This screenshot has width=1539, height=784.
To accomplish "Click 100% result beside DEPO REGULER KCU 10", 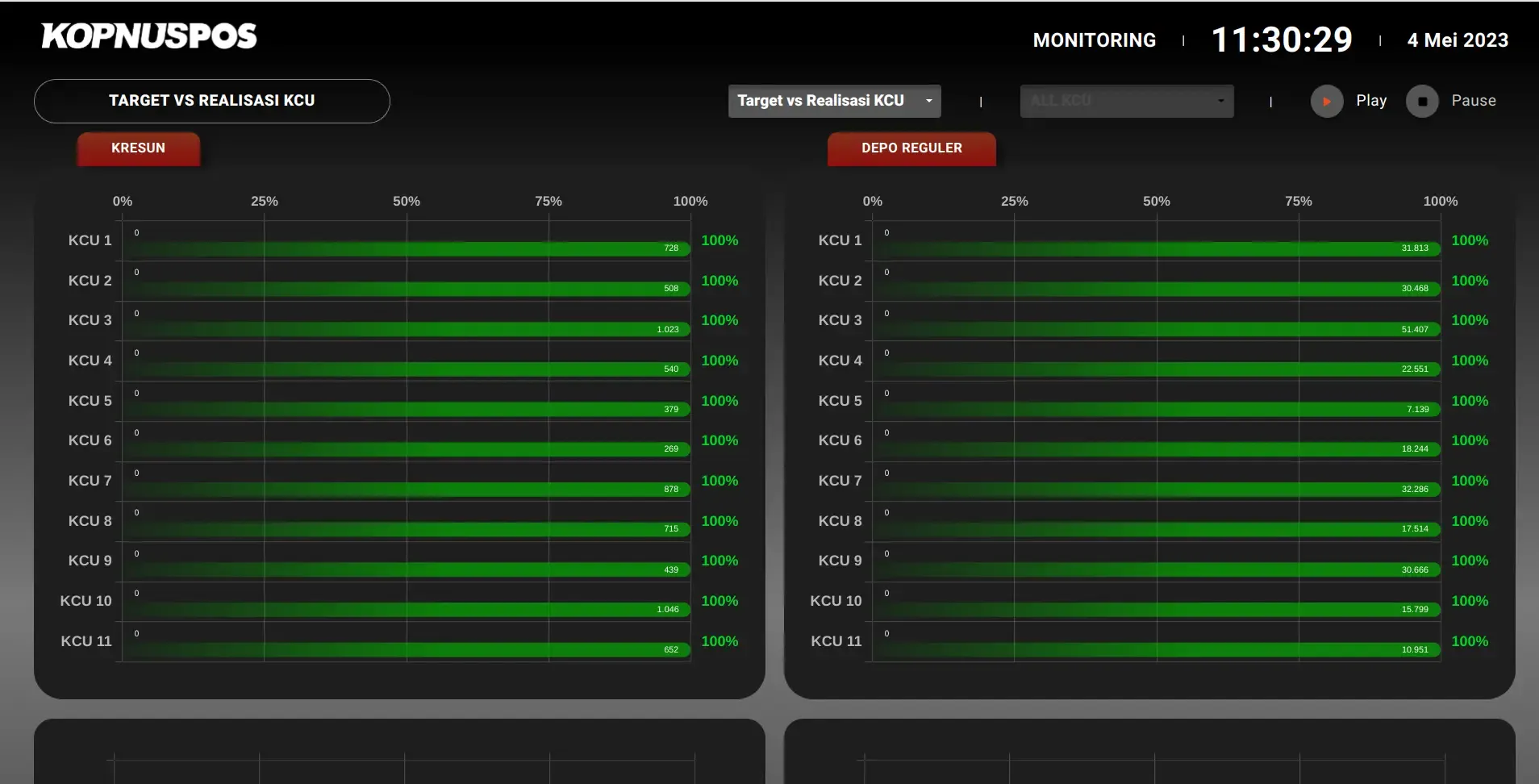I will point(1470,601).
